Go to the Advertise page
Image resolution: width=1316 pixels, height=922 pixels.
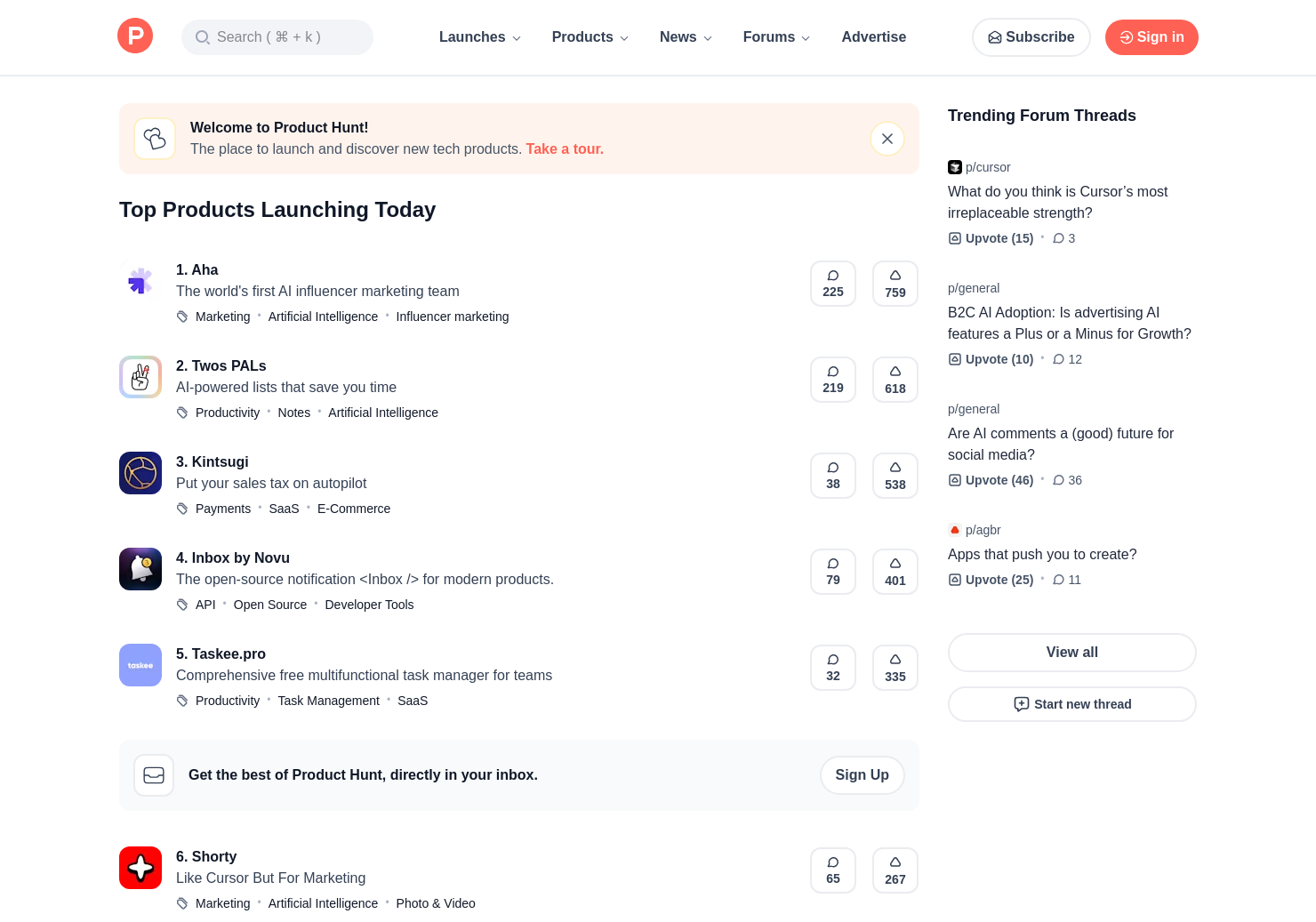coord(873,37)
